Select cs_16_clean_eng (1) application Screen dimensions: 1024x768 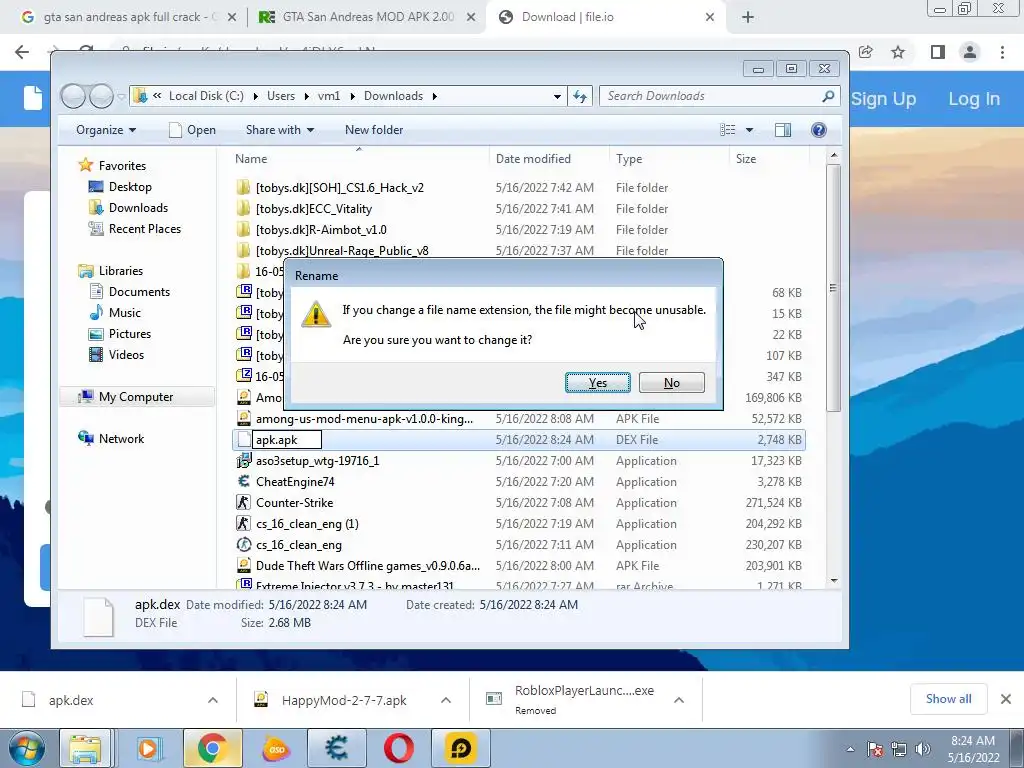tap(307, 524)
